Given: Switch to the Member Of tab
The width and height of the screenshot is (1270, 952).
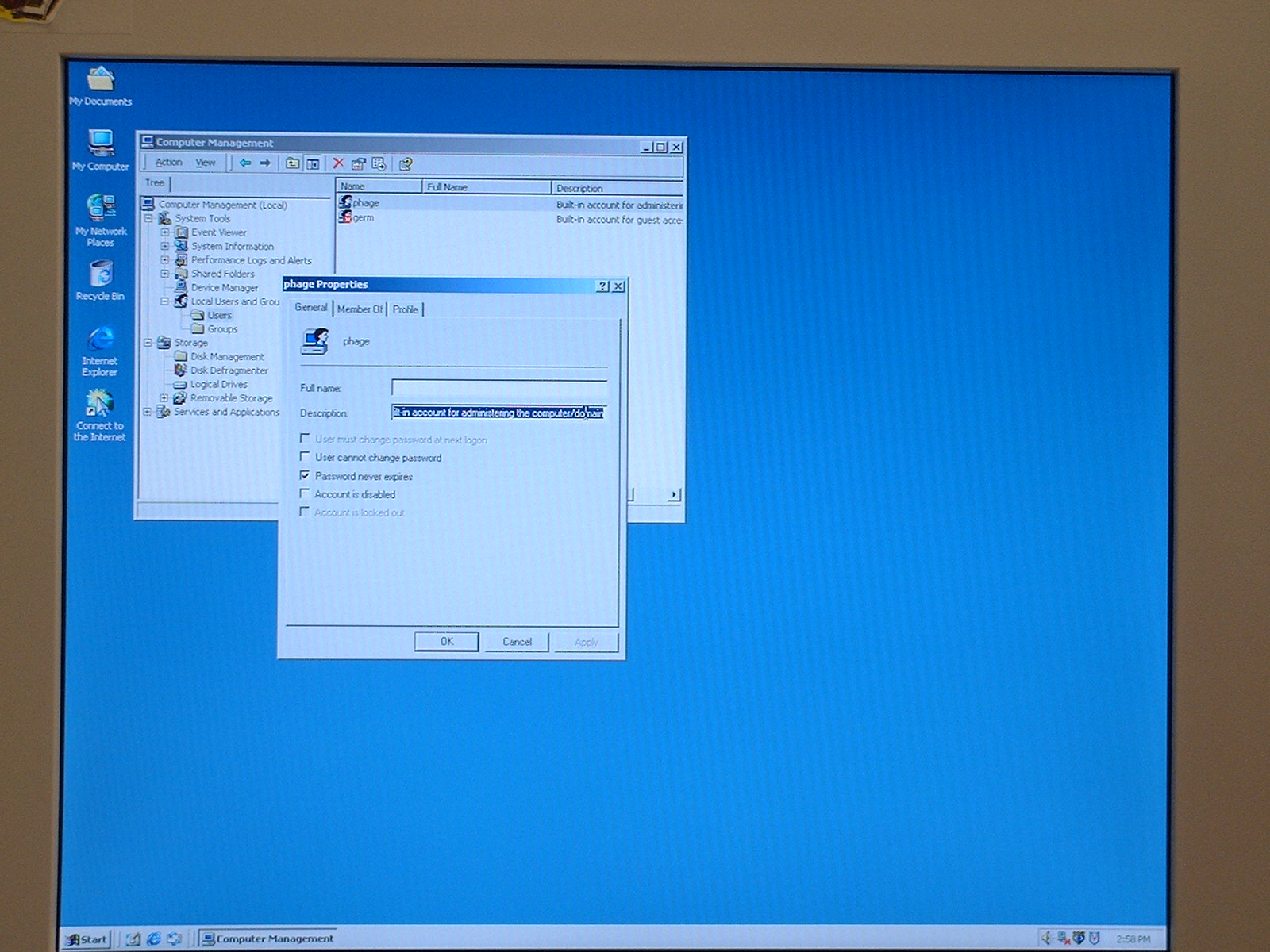Looking at the screenshot, I should pos(360,309).
